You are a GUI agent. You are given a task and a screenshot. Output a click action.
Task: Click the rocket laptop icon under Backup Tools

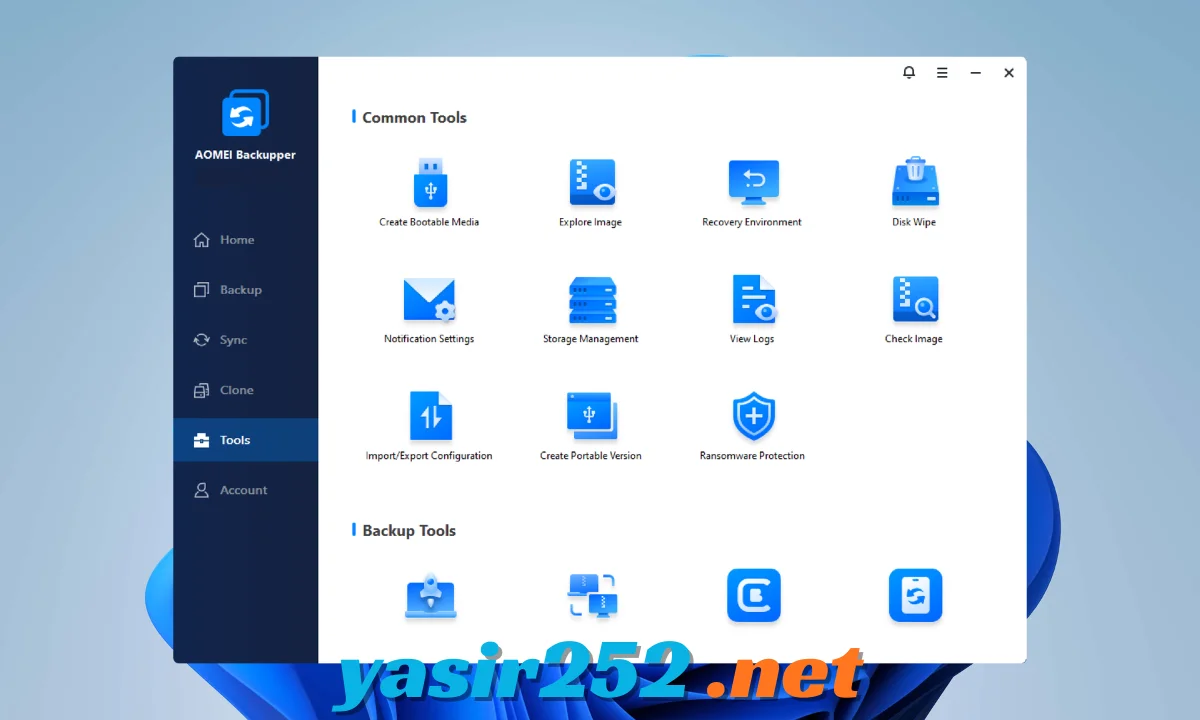(x=430, y=596)
